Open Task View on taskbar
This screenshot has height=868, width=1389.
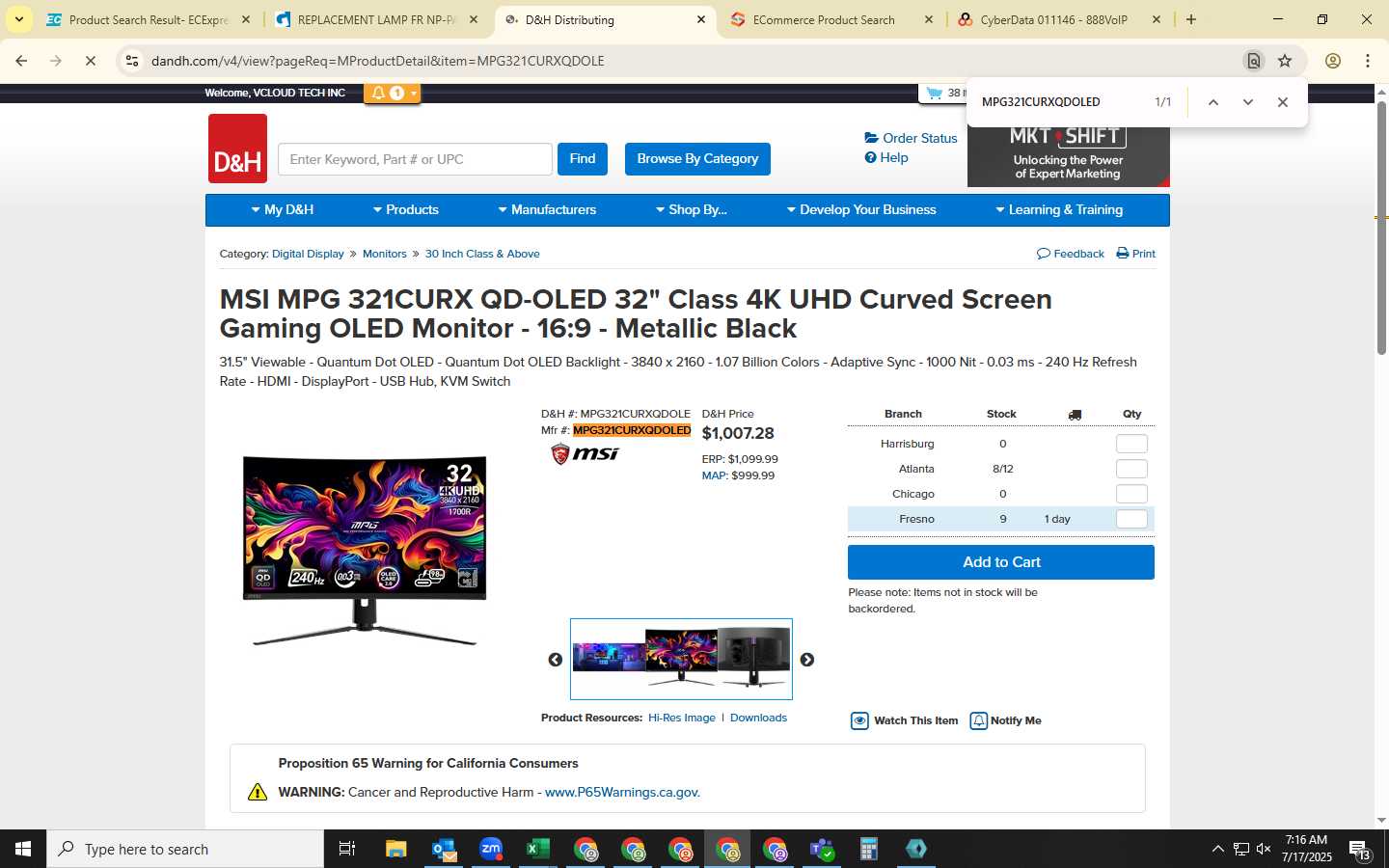347,849
